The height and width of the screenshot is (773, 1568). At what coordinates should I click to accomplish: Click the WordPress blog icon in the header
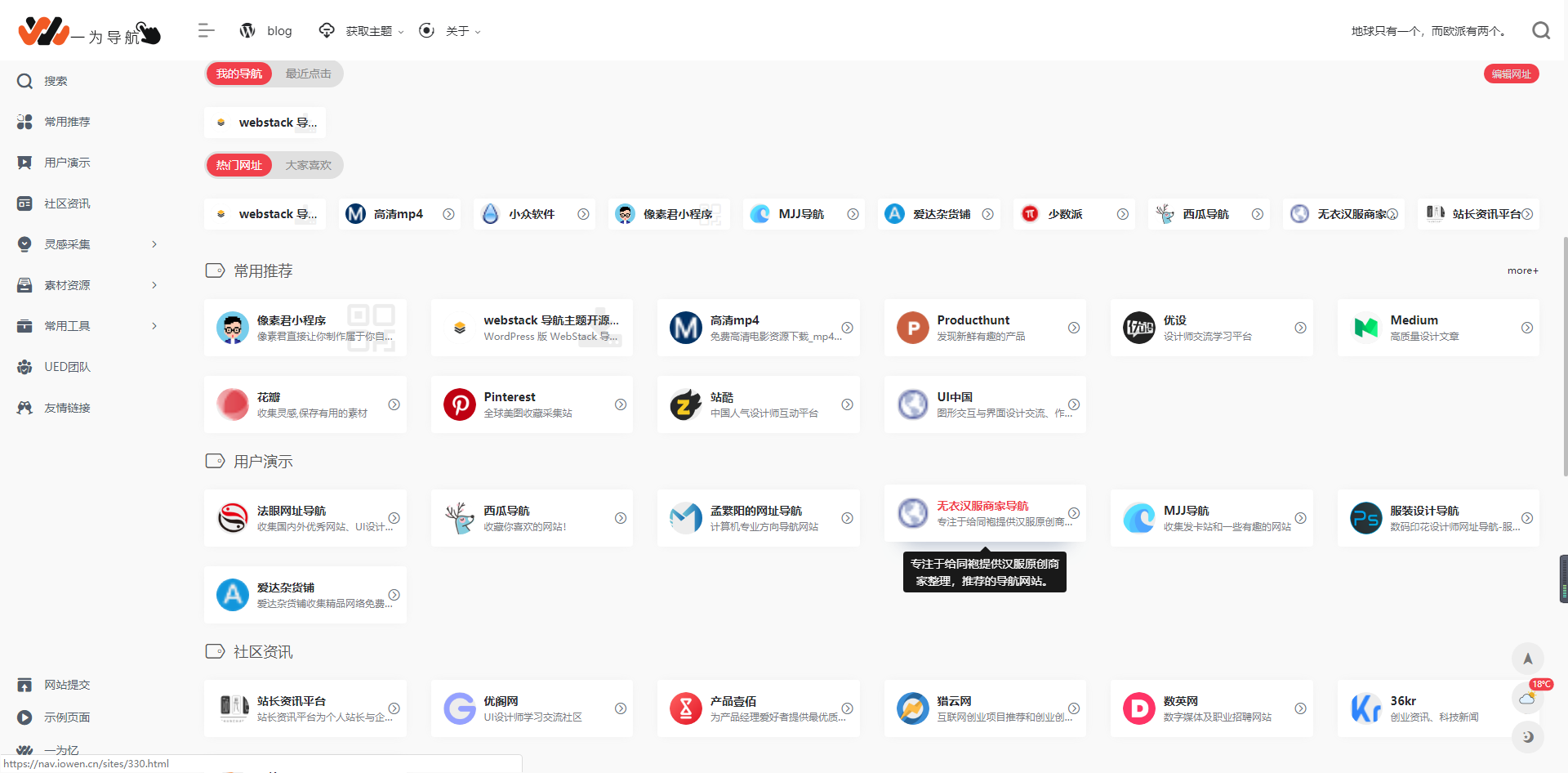(x=247, y=31)
